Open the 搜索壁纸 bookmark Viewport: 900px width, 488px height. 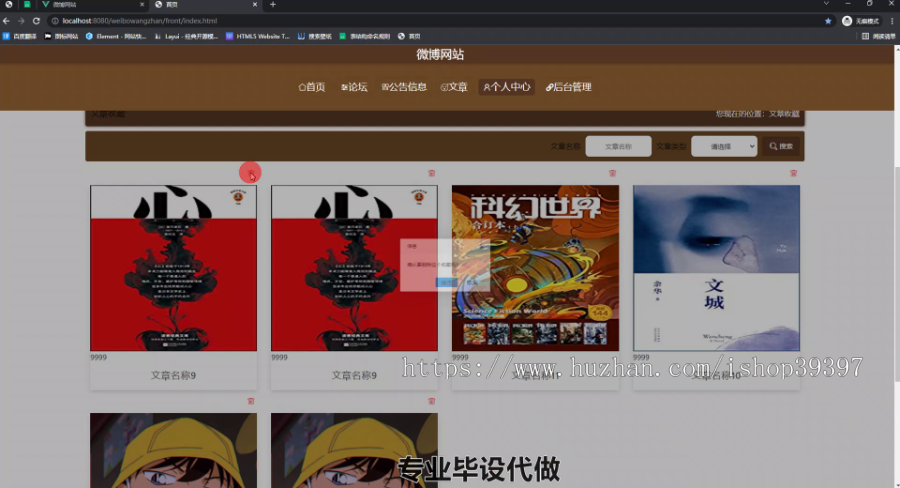click(x=315, y=36)
